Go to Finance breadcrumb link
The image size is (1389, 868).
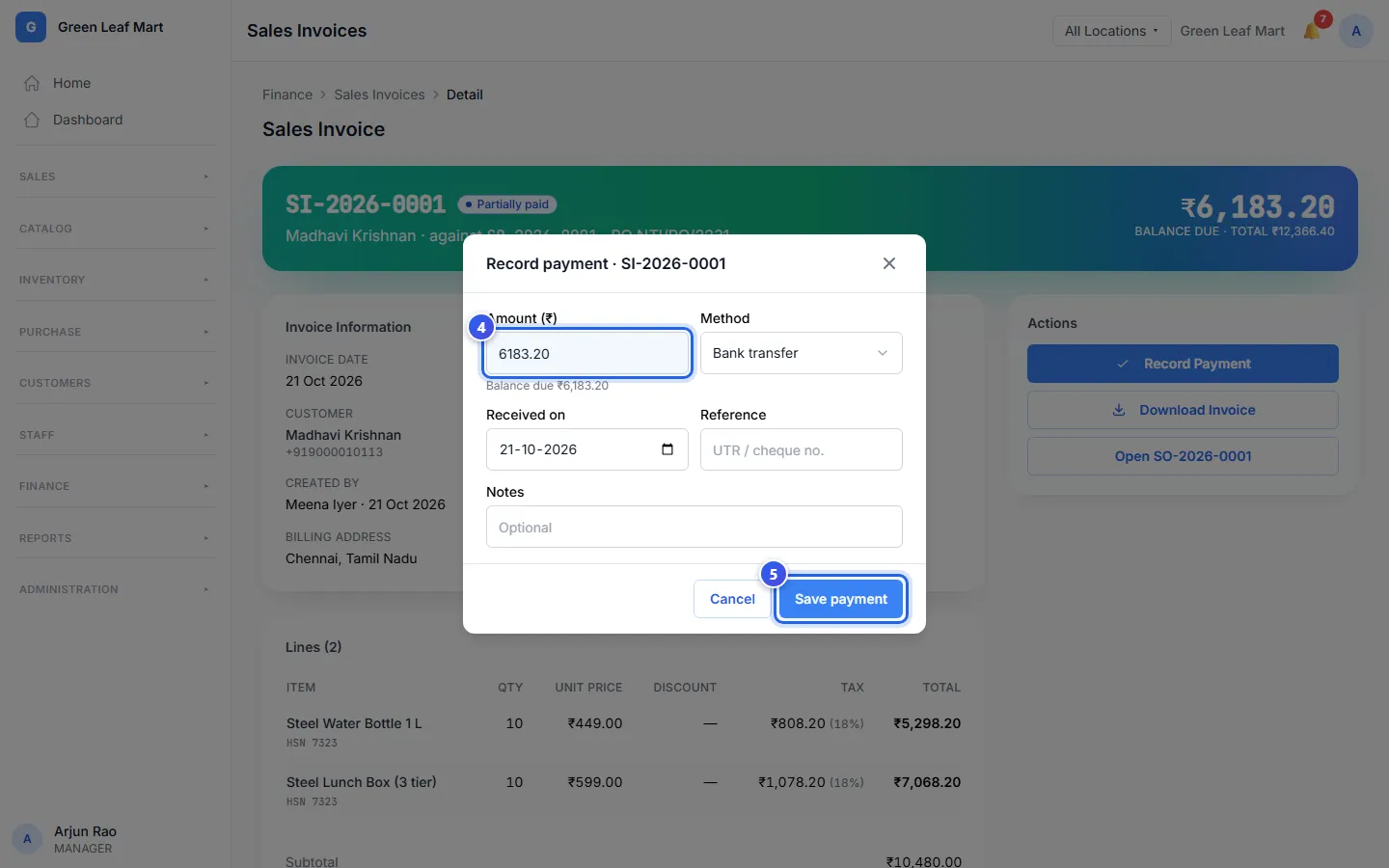pyautogui.click(x=287, y=95)
